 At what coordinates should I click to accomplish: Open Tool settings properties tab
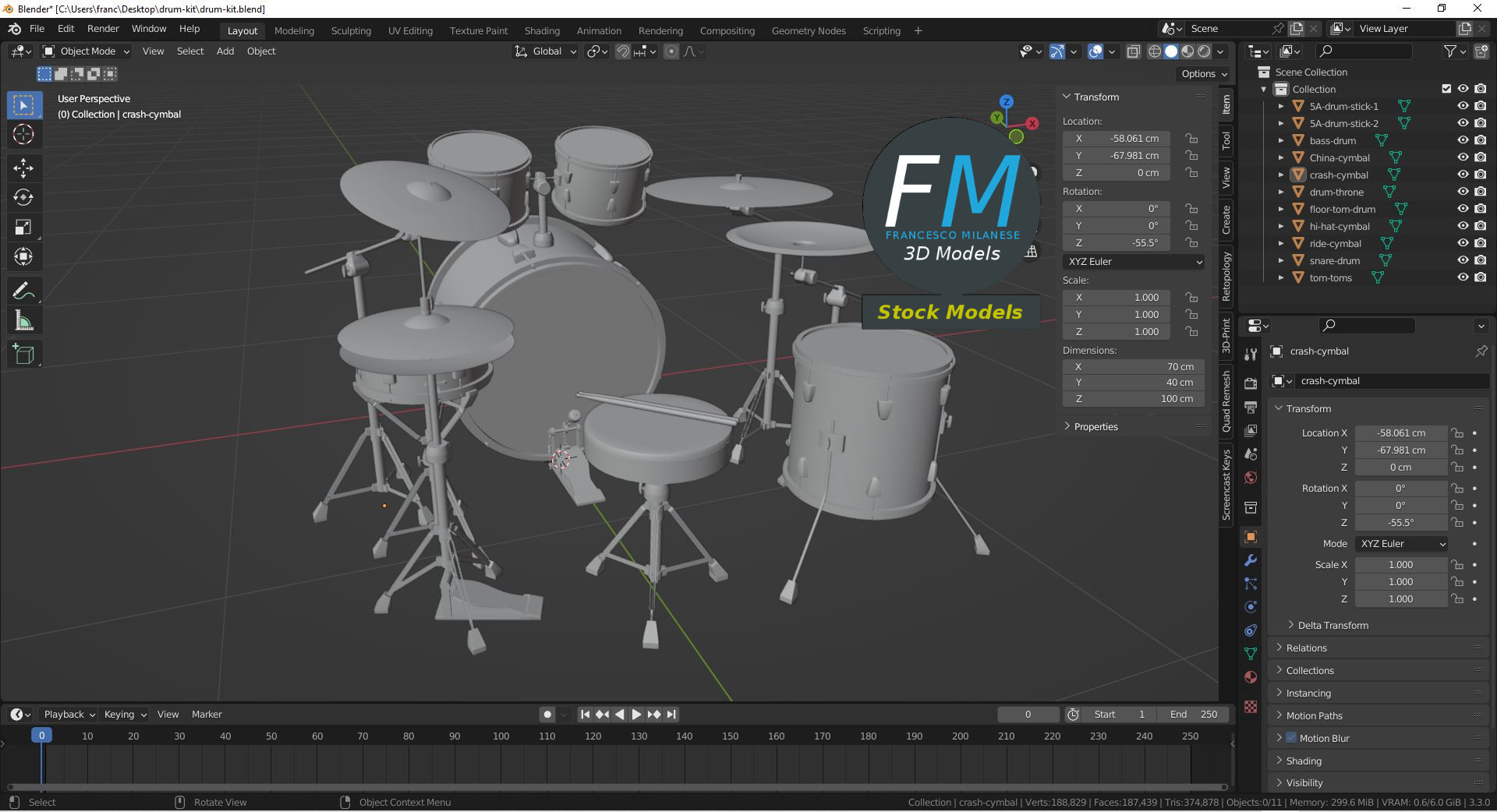click(x=1251, y=354)
